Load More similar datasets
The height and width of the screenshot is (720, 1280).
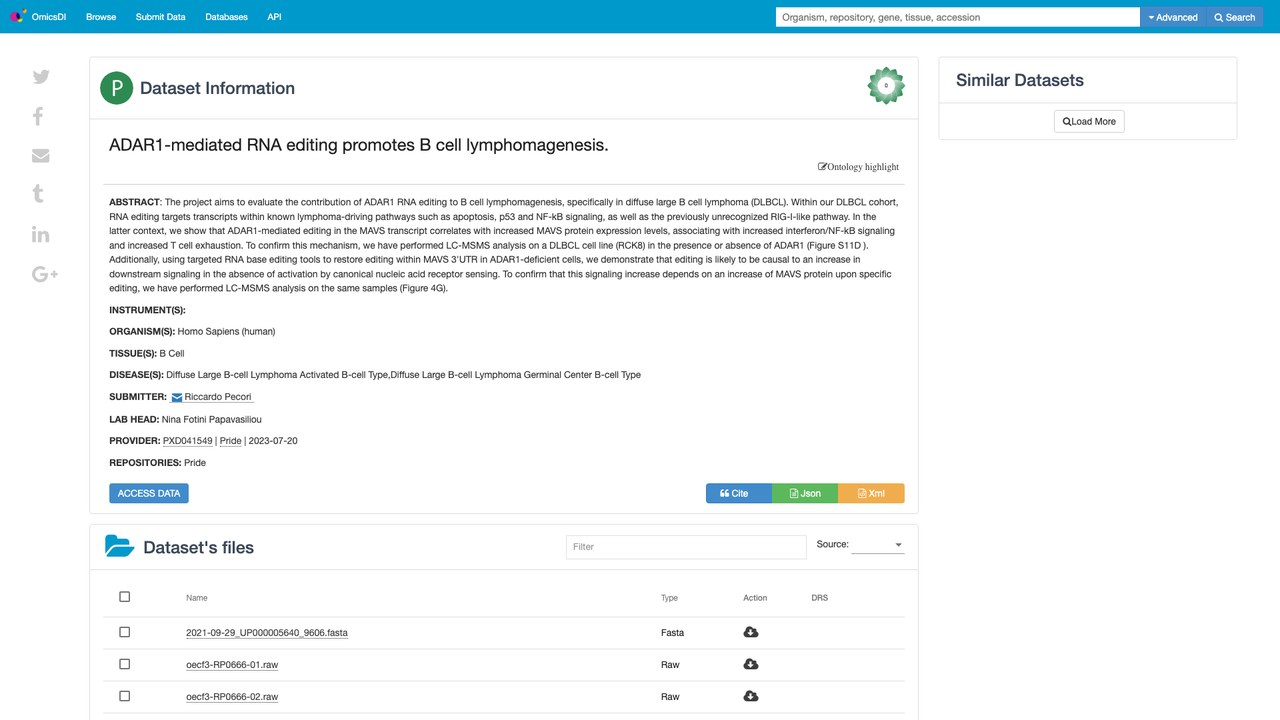pos(1089,121)
